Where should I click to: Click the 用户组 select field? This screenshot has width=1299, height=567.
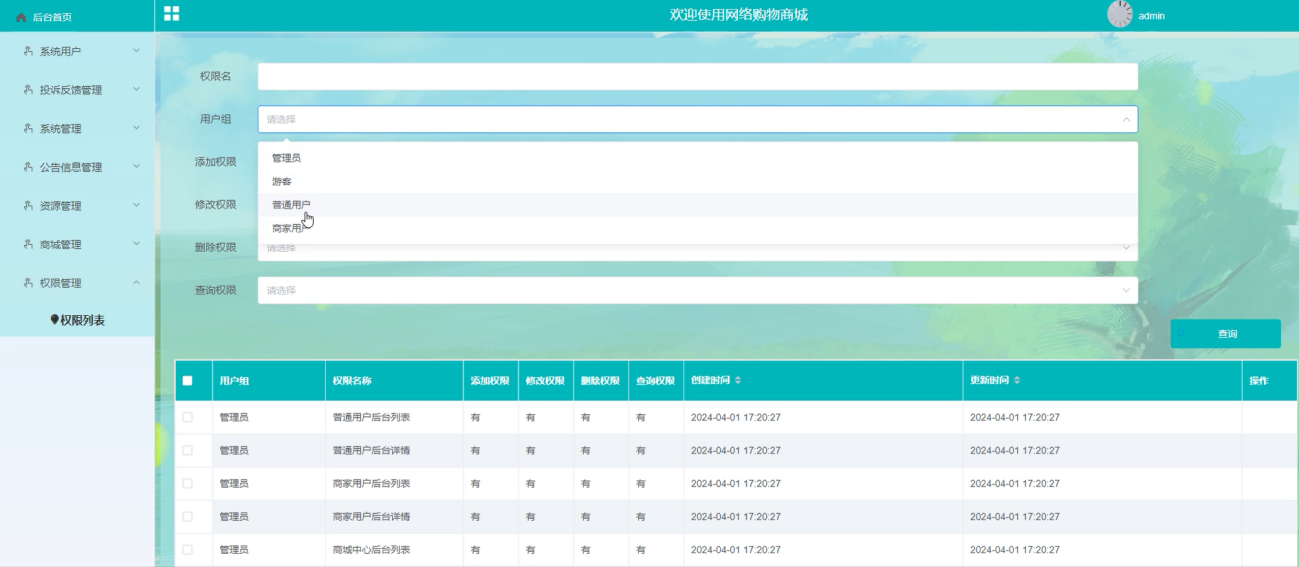[697, 119]
